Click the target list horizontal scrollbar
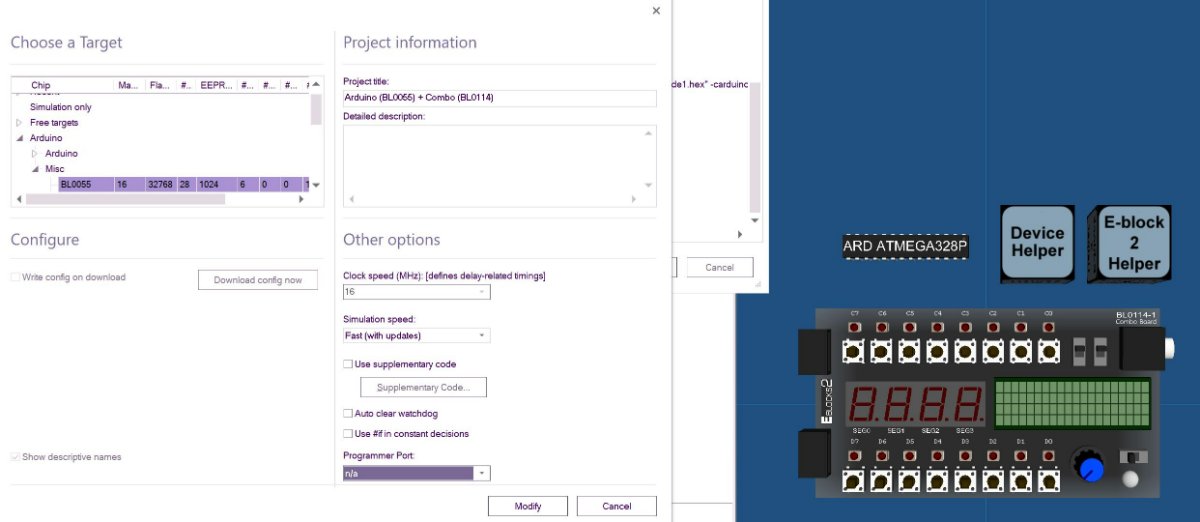The height and width of the screenshot is (522, 1200). 125,200
